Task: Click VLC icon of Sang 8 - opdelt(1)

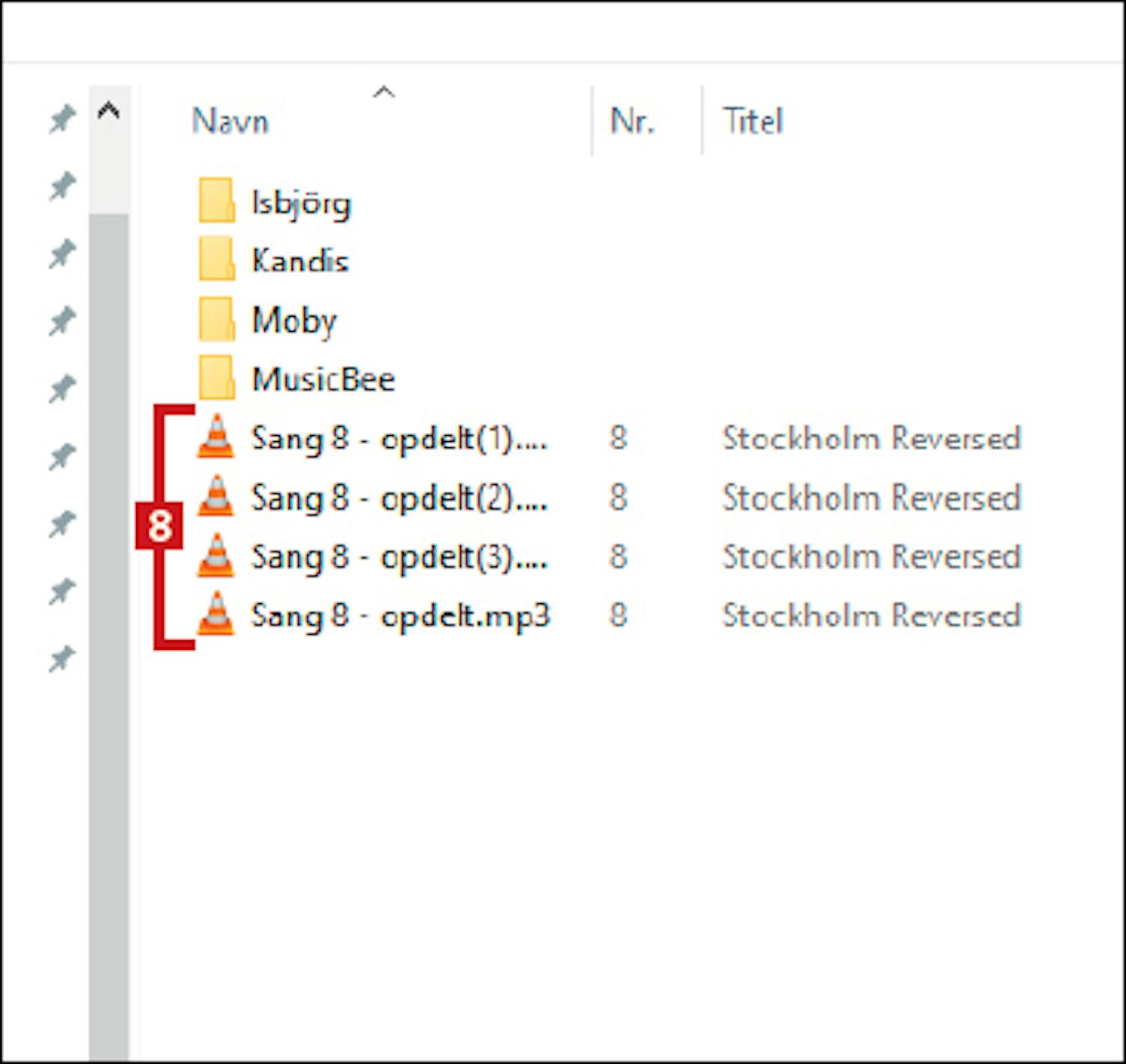Action: tap(216, 437)
